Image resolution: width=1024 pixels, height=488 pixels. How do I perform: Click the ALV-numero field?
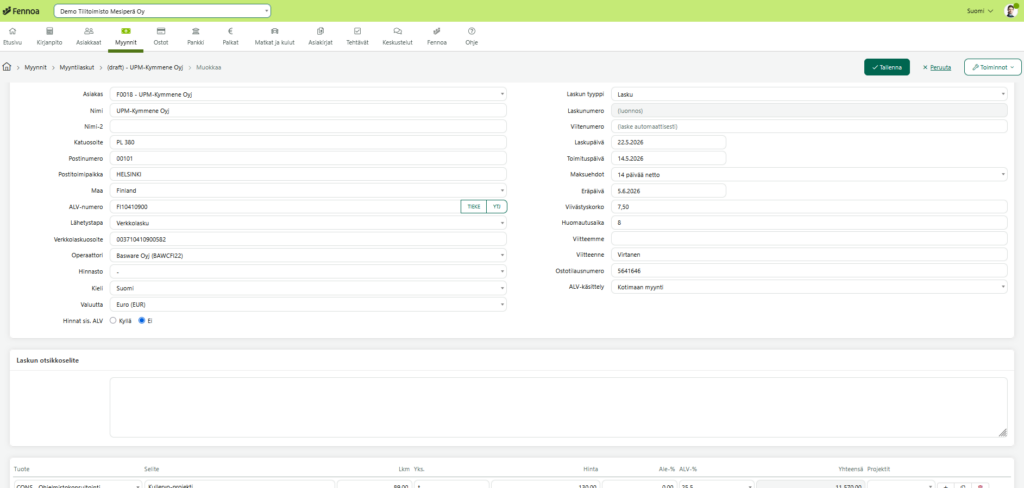pos(285,206)
